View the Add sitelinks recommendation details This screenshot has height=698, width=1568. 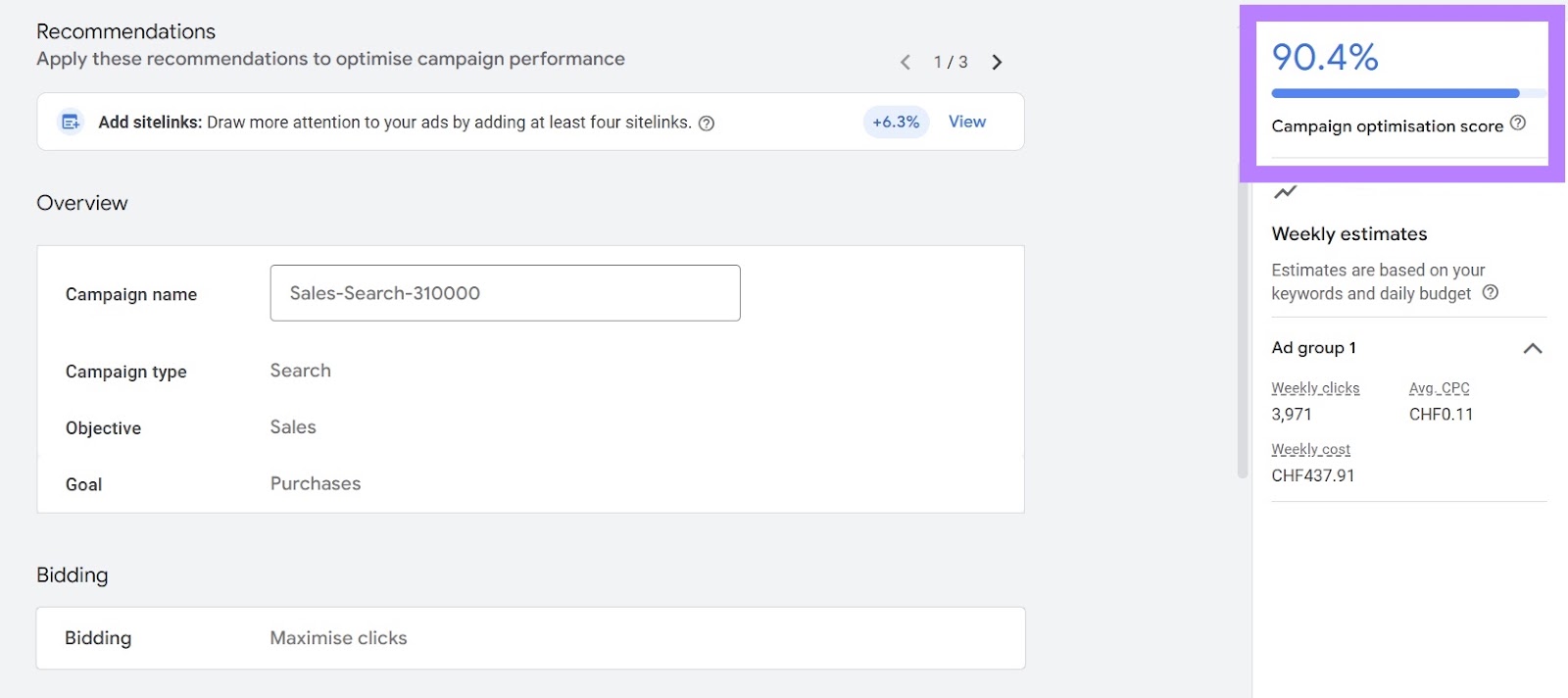point(966,122)
